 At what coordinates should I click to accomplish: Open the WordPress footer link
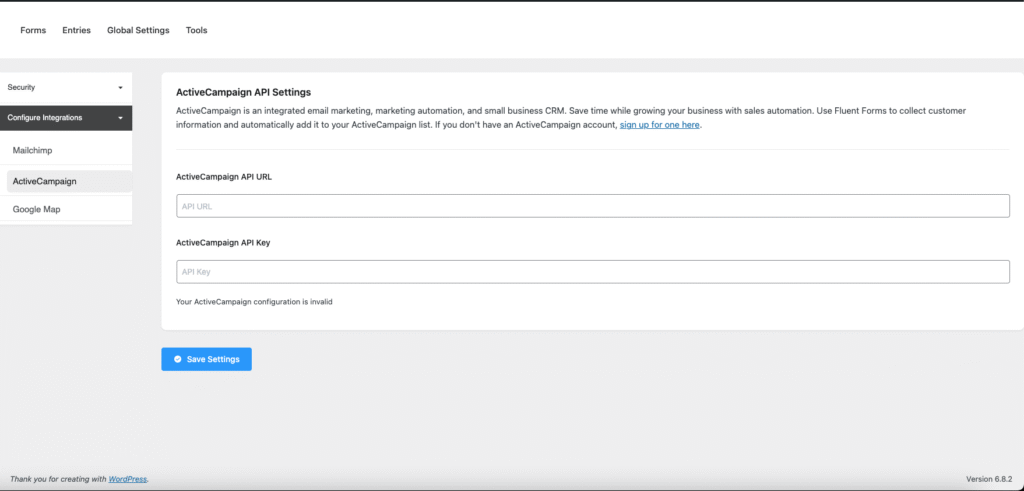[x=127, y=479]
